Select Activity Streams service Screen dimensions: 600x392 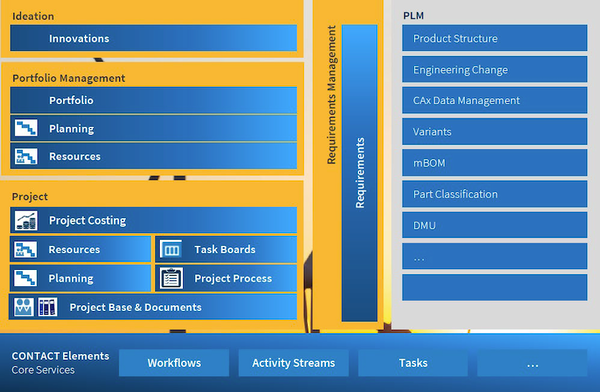(x=293, y=363)
